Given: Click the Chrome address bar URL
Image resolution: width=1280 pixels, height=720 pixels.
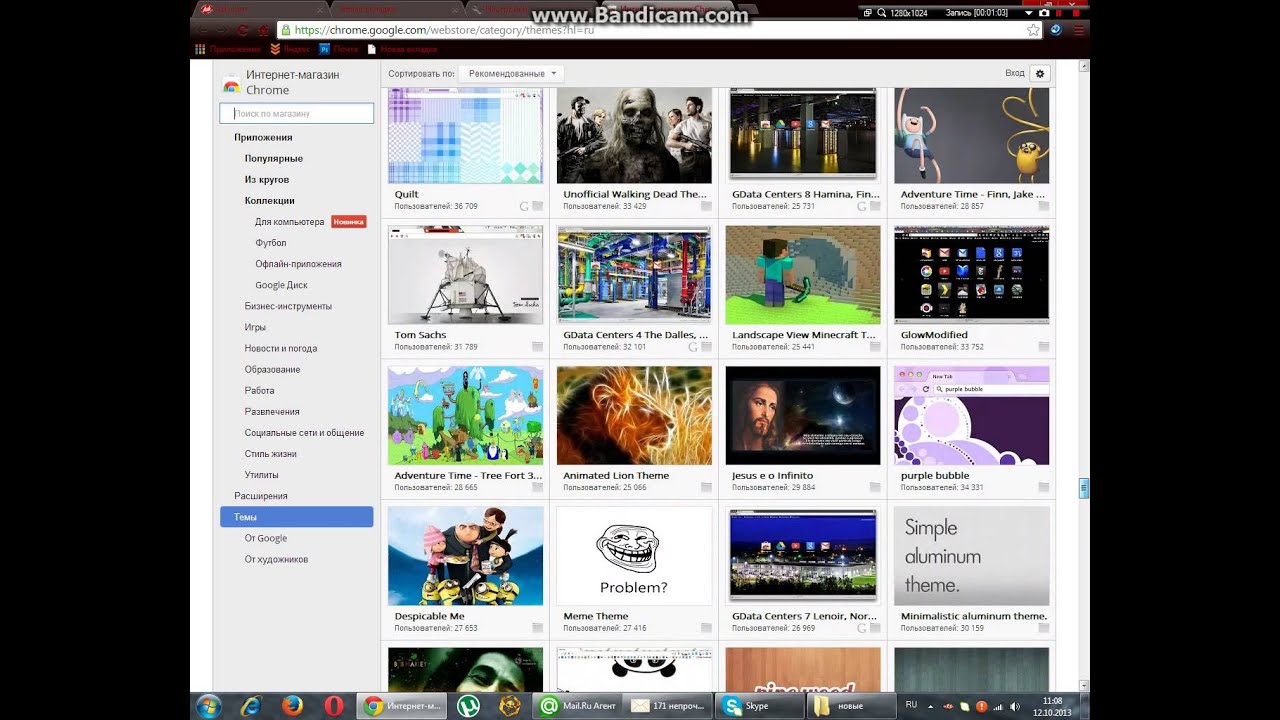Looking at the screenshot, I should tap(444, 30).
